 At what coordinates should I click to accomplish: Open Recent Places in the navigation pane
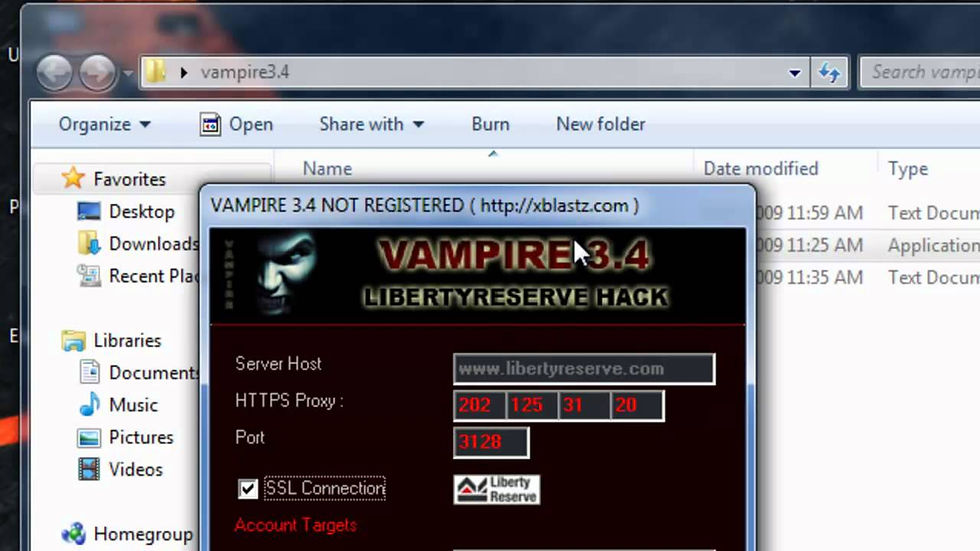[153, 276]
